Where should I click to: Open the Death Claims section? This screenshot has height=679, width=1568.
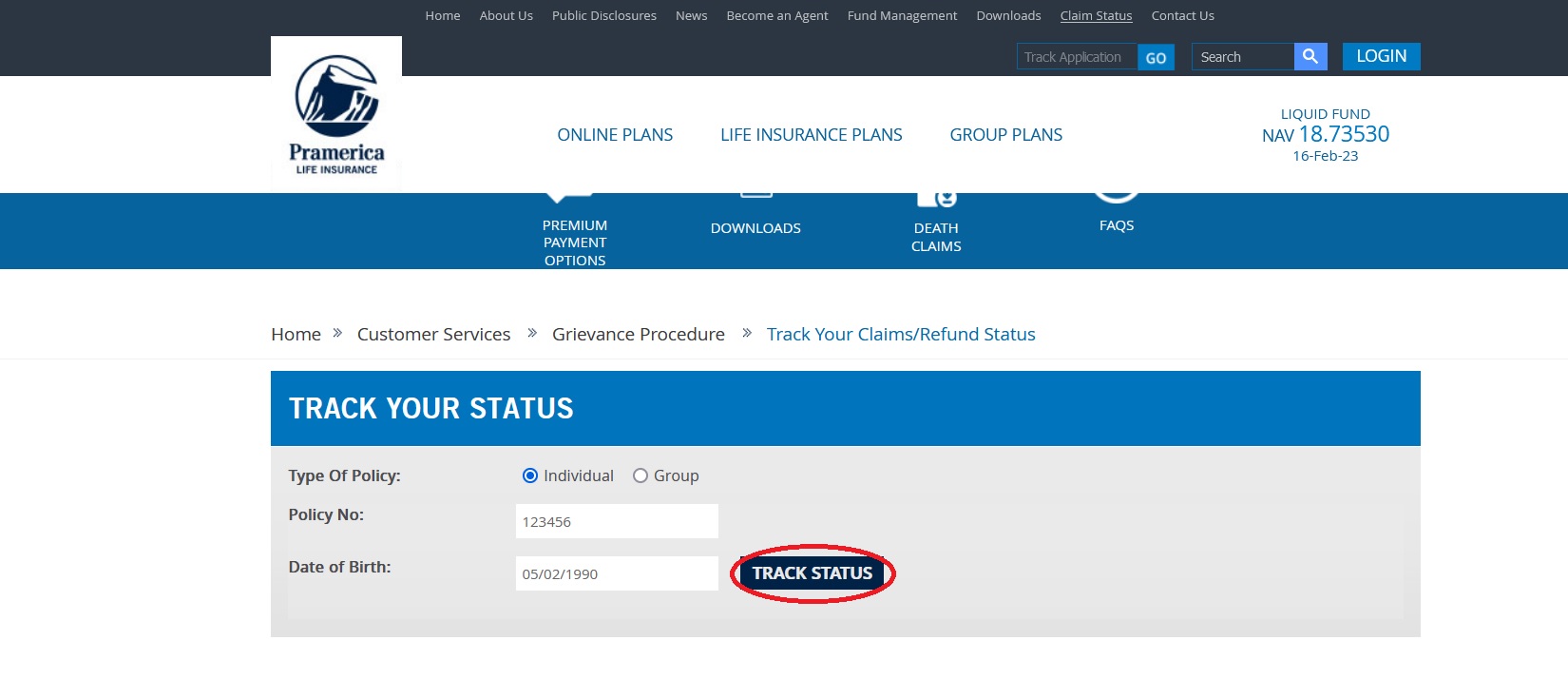[x=936, y=236]
